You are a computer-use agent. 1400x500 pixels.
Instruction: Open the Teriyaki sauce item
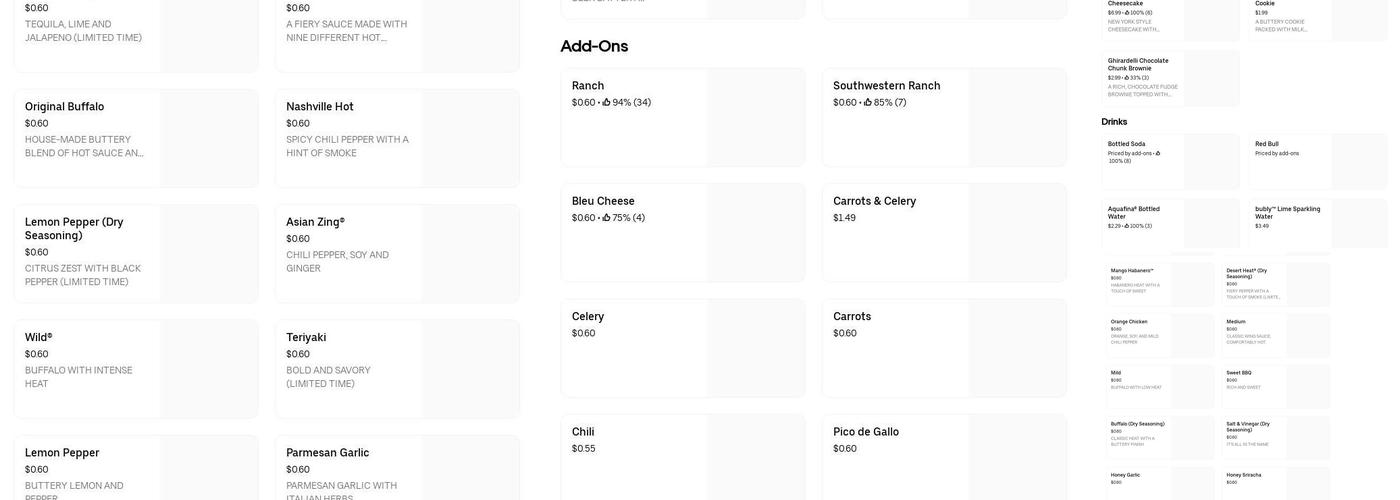397,368
